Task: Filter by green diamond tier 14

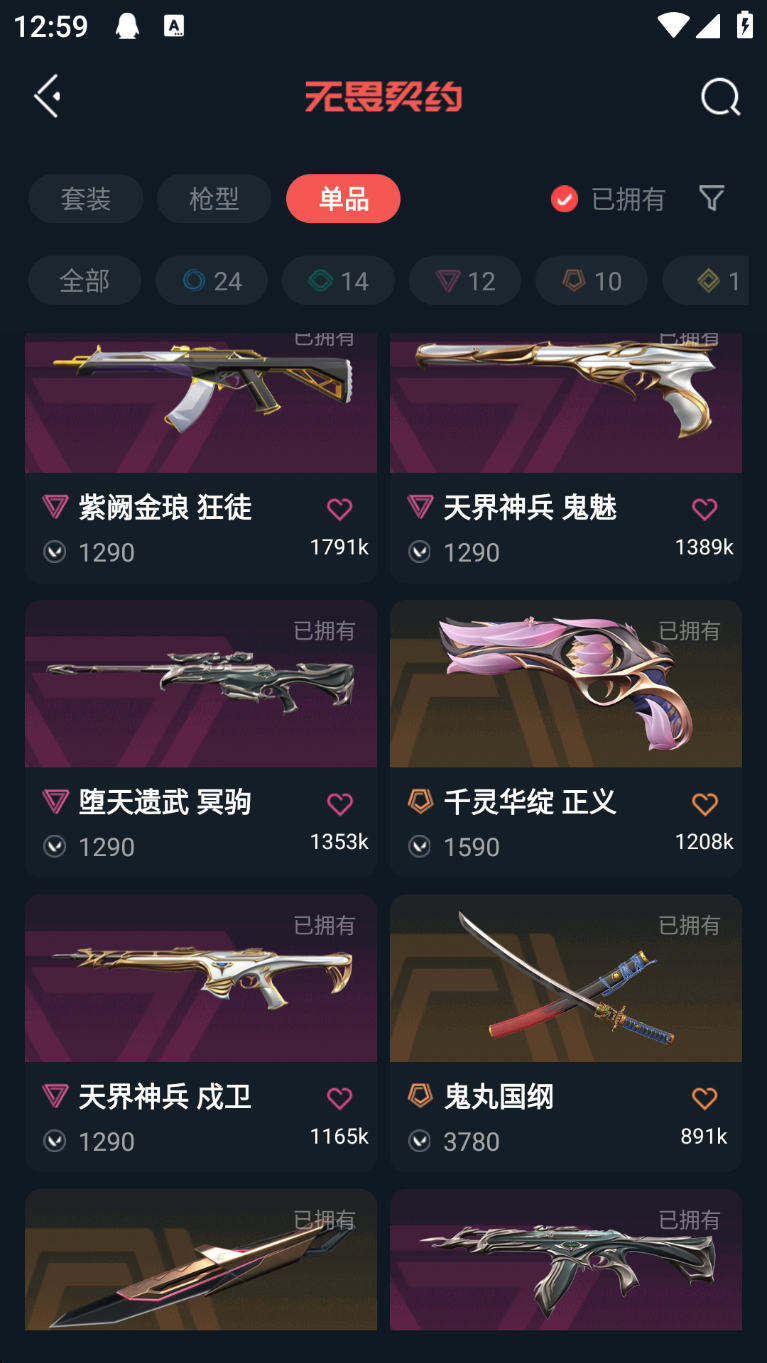Action: click(338, 280)
